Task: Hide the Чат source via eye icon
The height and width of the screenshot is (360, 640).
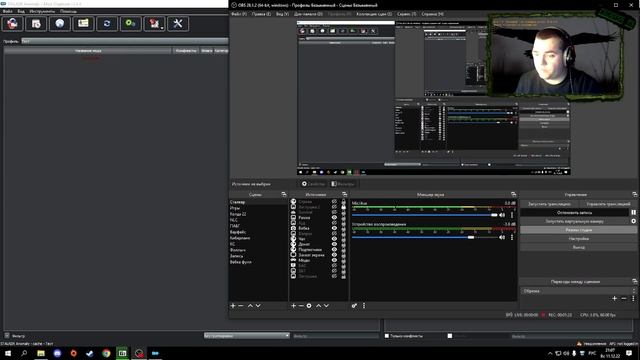Action: pyautogui.click(x=334, y=239)
